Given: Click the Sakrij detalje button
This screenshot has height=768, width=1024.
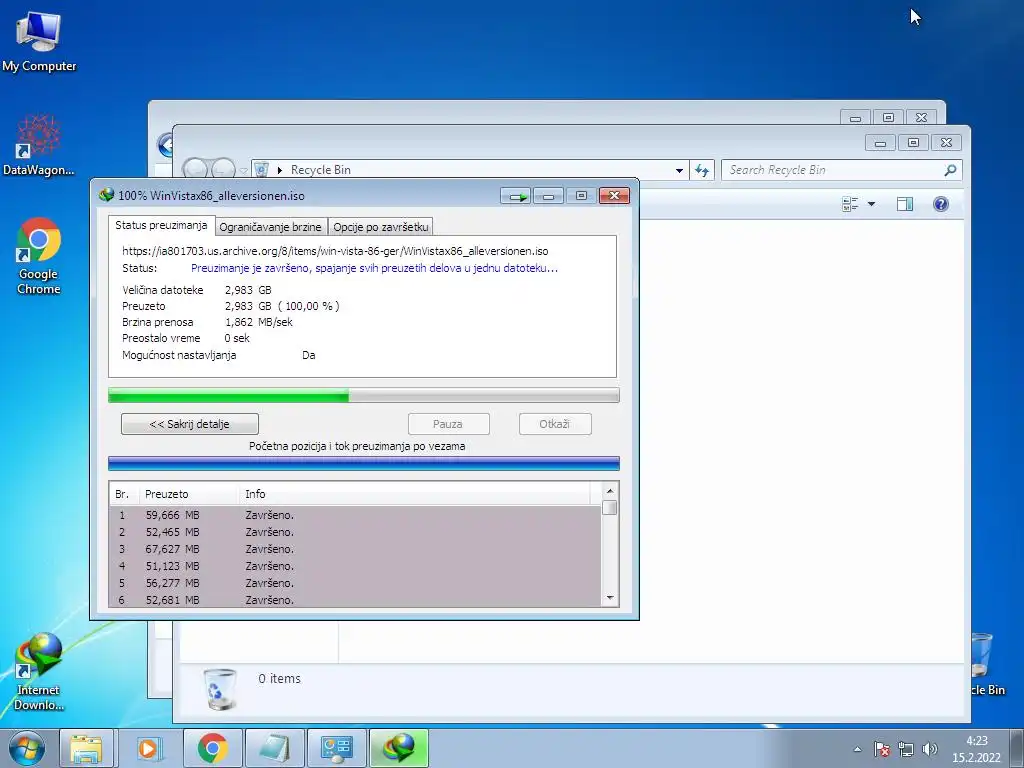Looking at the screenshot, I should (x=189, y=424).
